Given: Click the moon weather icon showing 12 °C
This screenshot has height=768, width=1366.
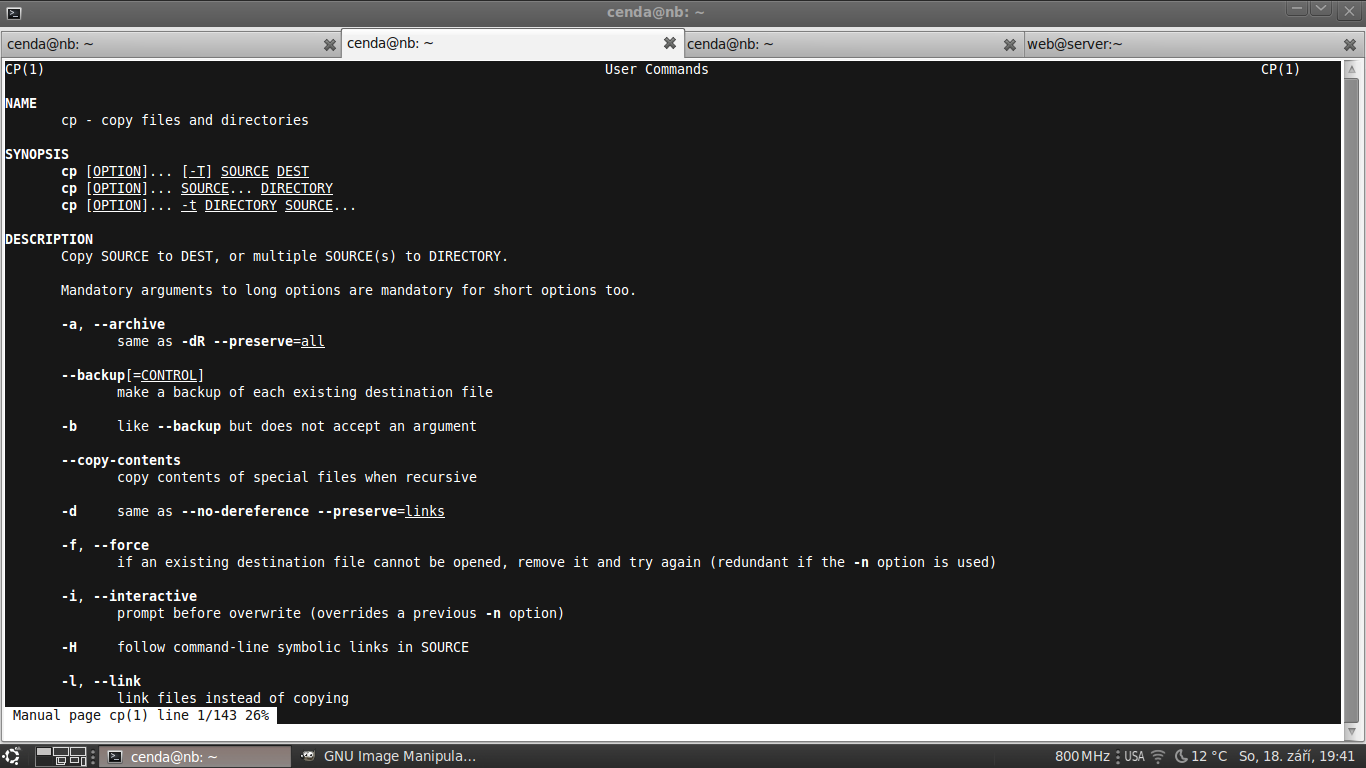Looking at the screenshot, I should tap(1181, 757).
